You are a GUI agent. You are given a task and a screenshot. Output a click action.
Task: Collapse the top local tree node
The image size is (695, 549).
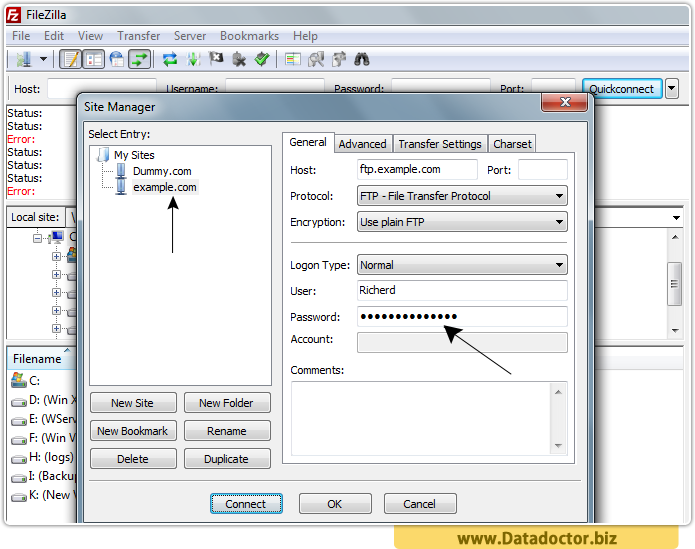click(x=38, y=238)
